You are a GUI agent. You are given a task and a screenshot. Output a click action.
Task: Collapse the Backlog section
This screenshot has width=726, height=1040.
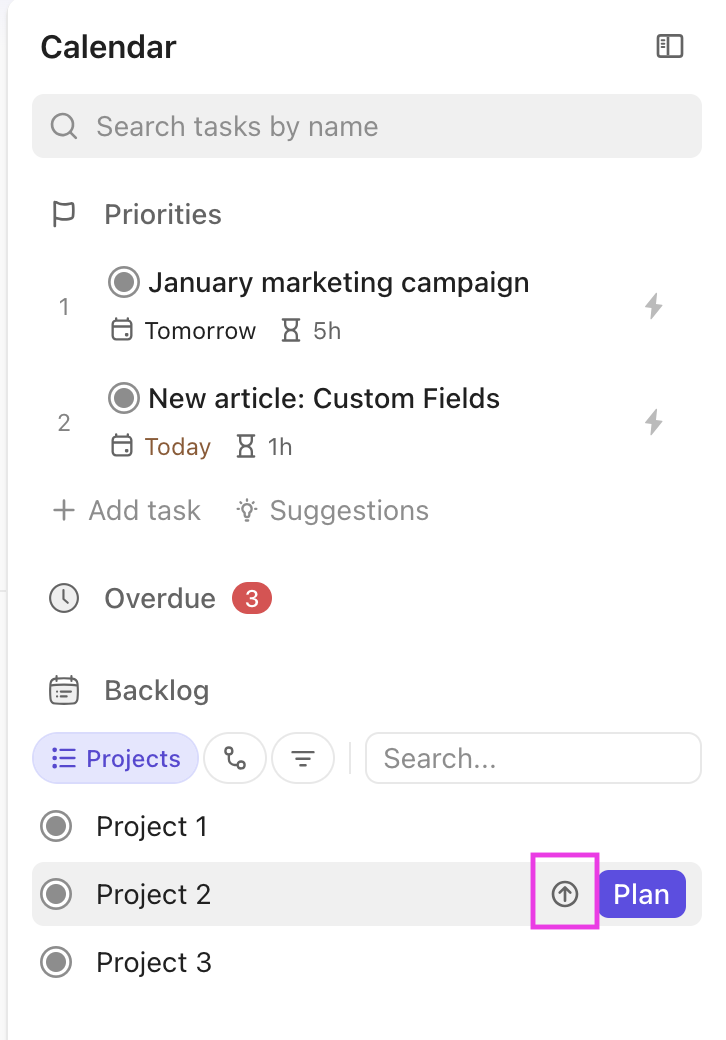[x=156, y=691]
